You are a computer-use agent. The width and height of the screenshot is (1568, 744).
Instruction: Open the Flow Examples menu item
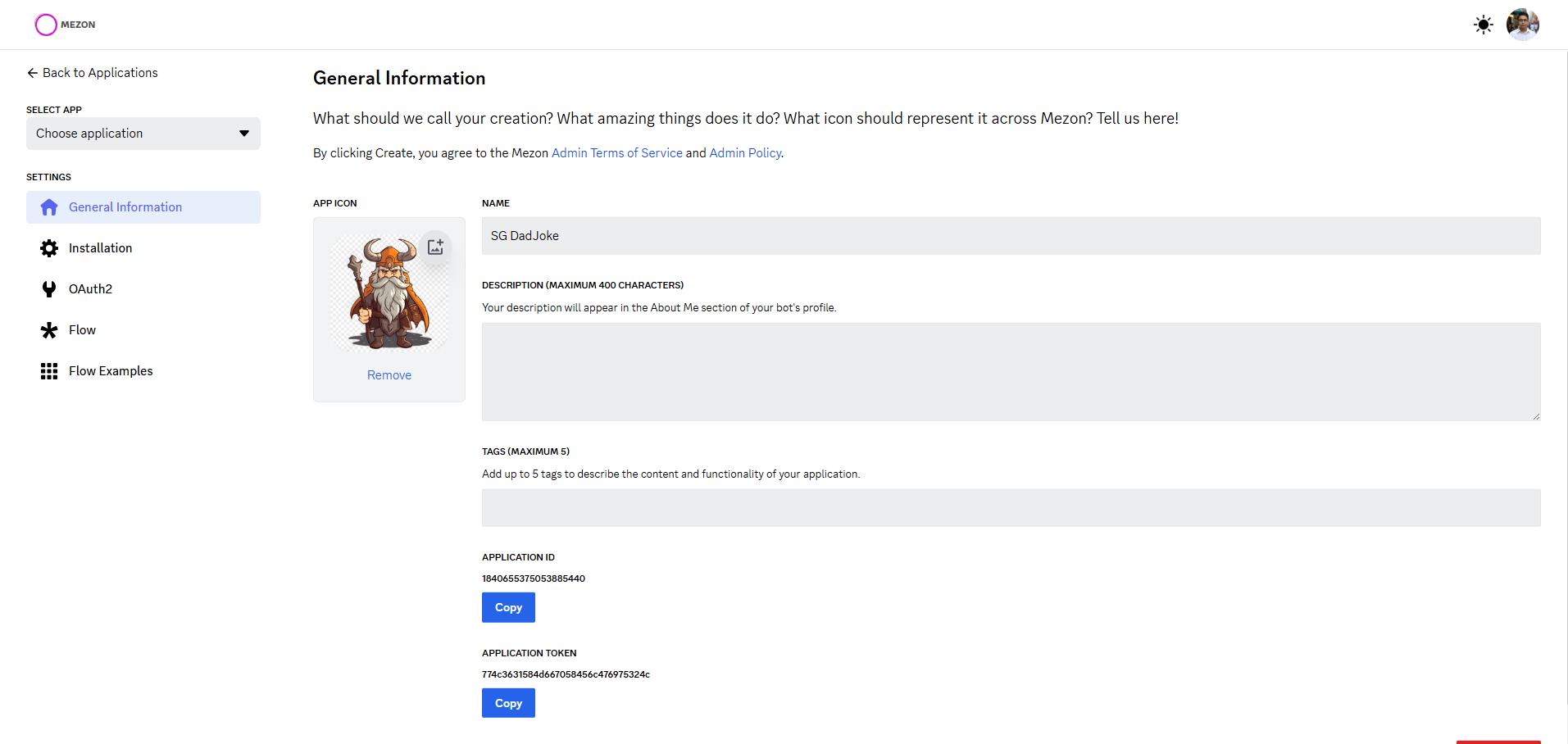[x=111, y=371]
